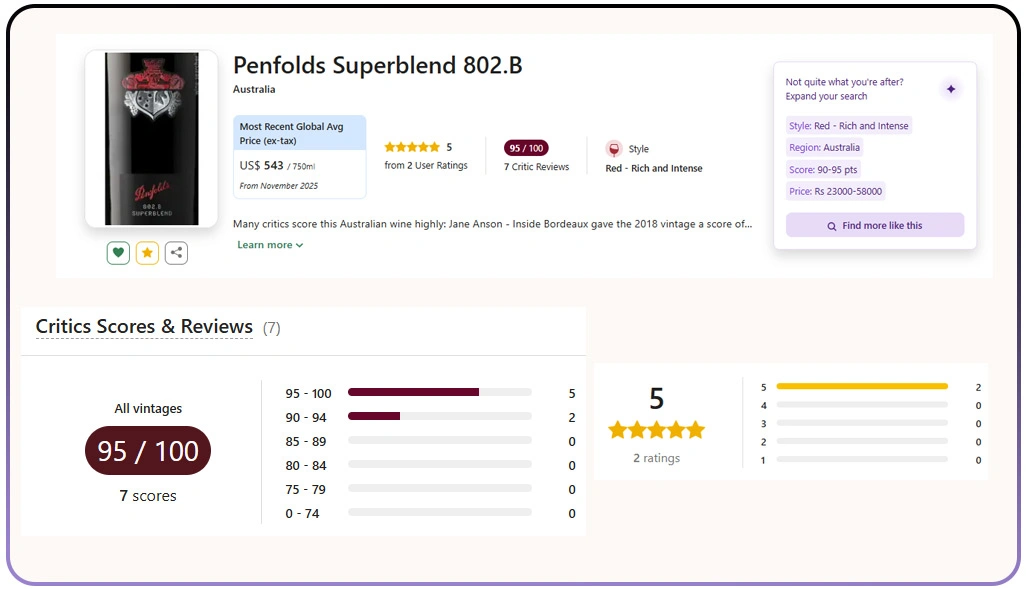Select the Style: Red filter chip

[x=849, y=125]
